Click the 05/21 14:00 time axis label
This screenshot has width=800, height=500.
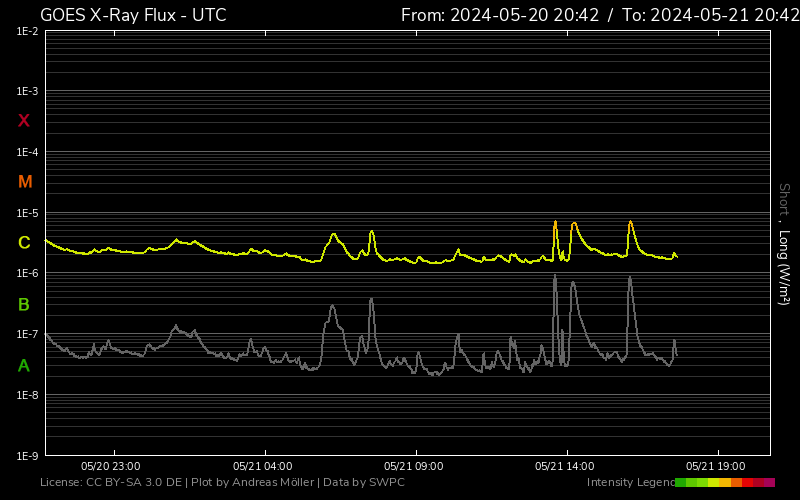tap(565, 466)
